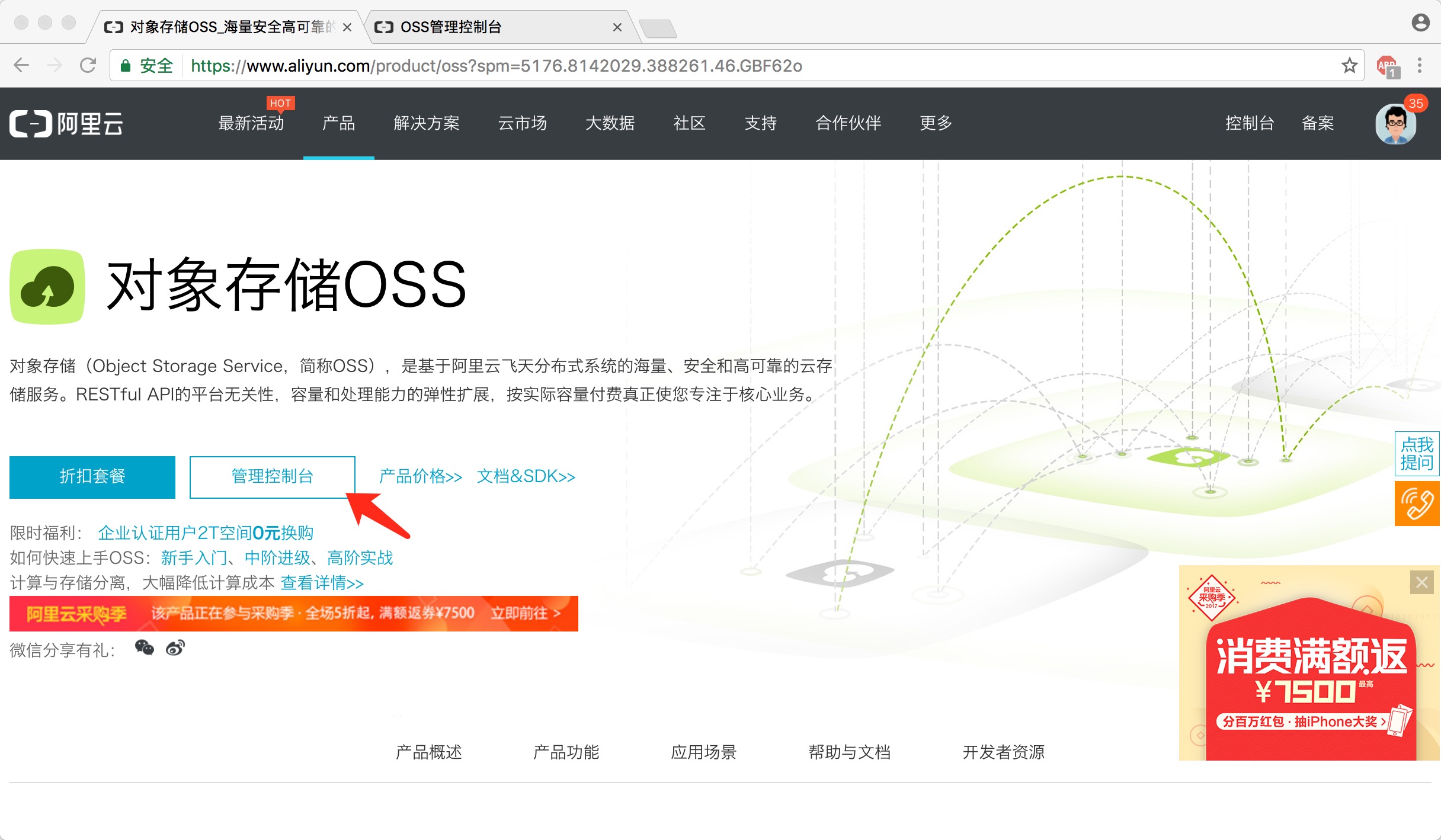Screen dimensions: 1441x840
Task: Open the 产品 nav menu
Action: 339,123
